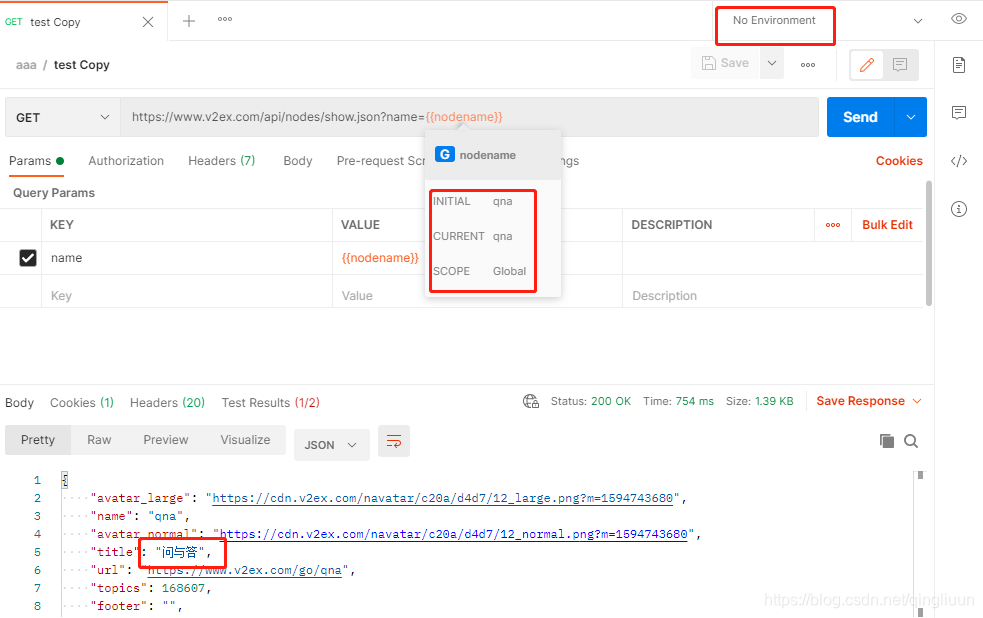Click the "name": "qna" response line
The image size is (983, 618).
coord(140,516)
